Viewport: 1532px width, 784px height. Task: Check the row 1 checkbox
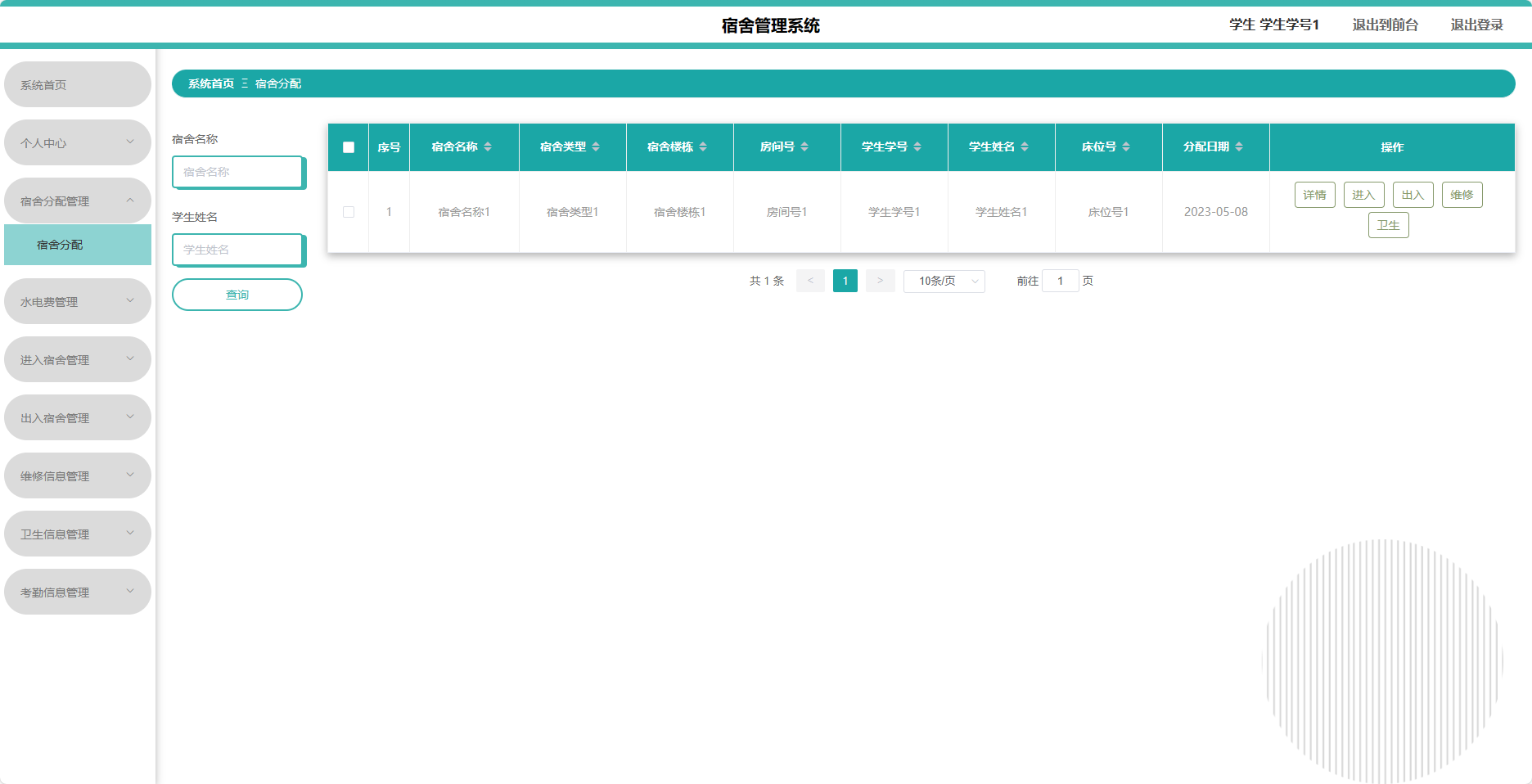coord(349,212)
